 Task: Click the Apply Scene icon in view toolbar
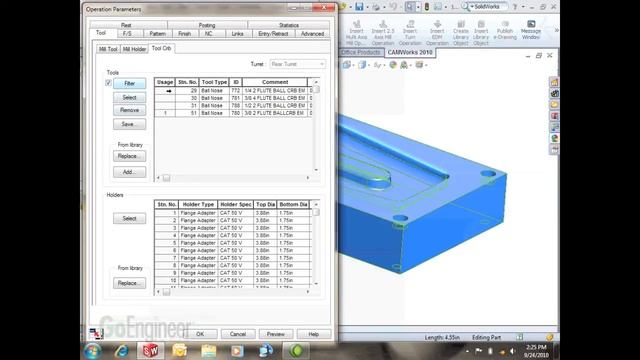[404, 65]
